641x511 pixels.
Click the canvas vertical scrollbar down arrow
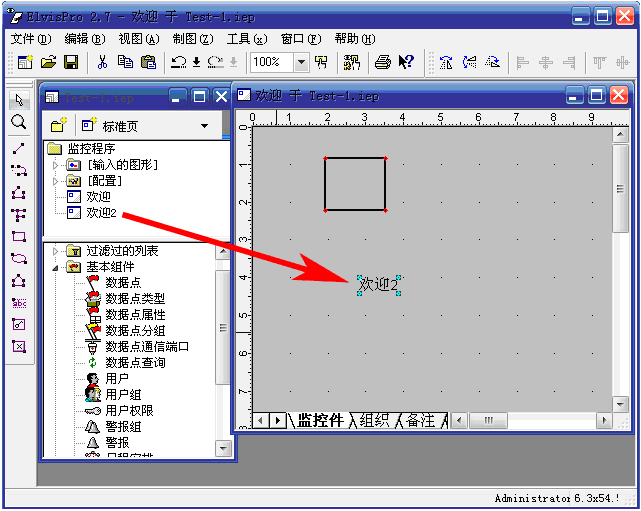(x=621, y=402)
